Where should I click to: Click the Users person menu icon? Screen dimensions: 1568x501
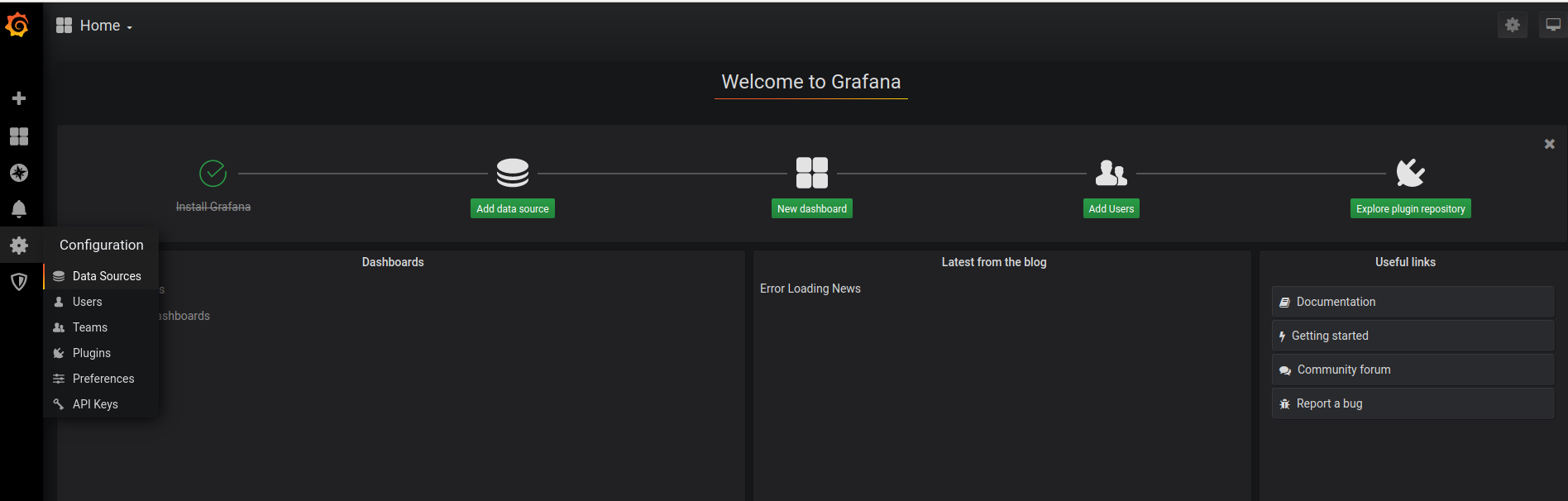(59, 302)
